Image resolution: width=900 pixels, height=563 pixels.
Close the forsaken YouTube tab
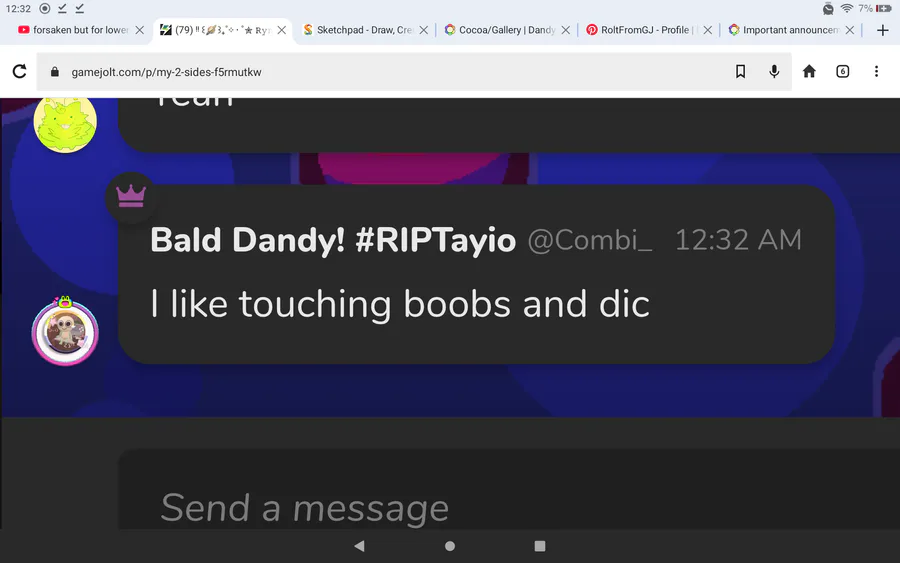(139, 30)
